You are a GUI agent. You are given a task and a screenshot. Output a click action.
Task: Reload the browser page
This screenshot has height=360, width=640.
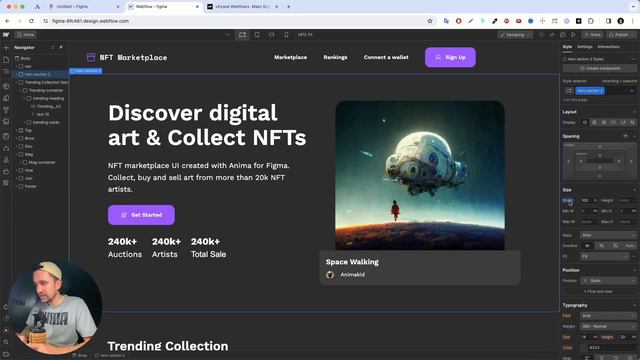click(x=31, y=21)
